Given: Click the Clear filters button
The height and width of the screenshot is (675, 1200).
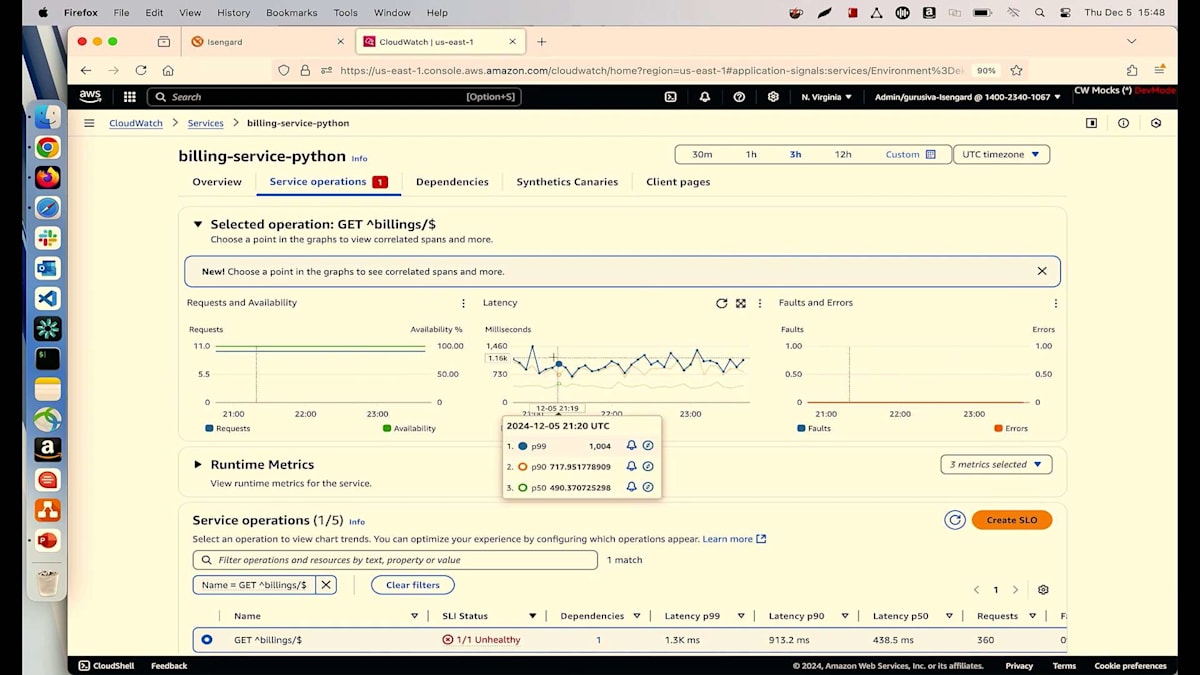Looking at the screenshot, I should click(x=412, y=585).
